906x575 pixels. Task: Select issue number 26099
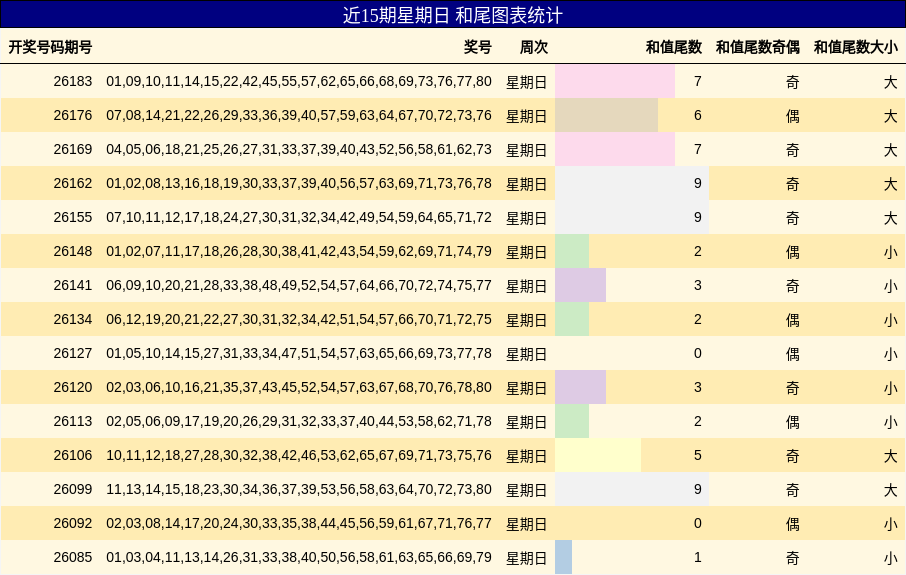click(73, 490)
